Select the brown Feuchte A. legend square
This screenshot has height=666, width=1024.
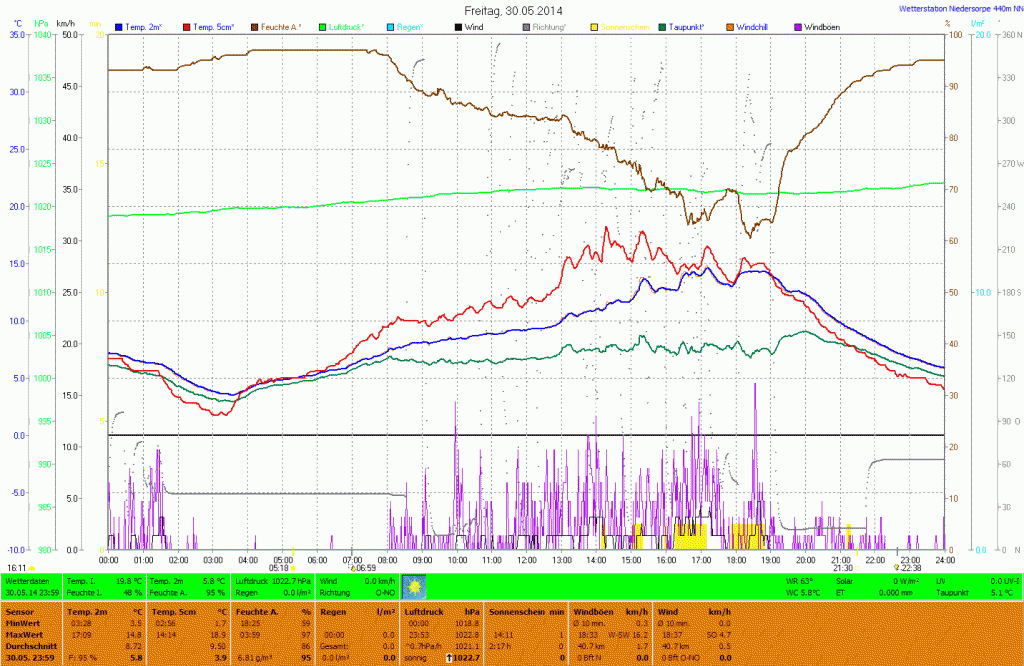tap(255, 26)
